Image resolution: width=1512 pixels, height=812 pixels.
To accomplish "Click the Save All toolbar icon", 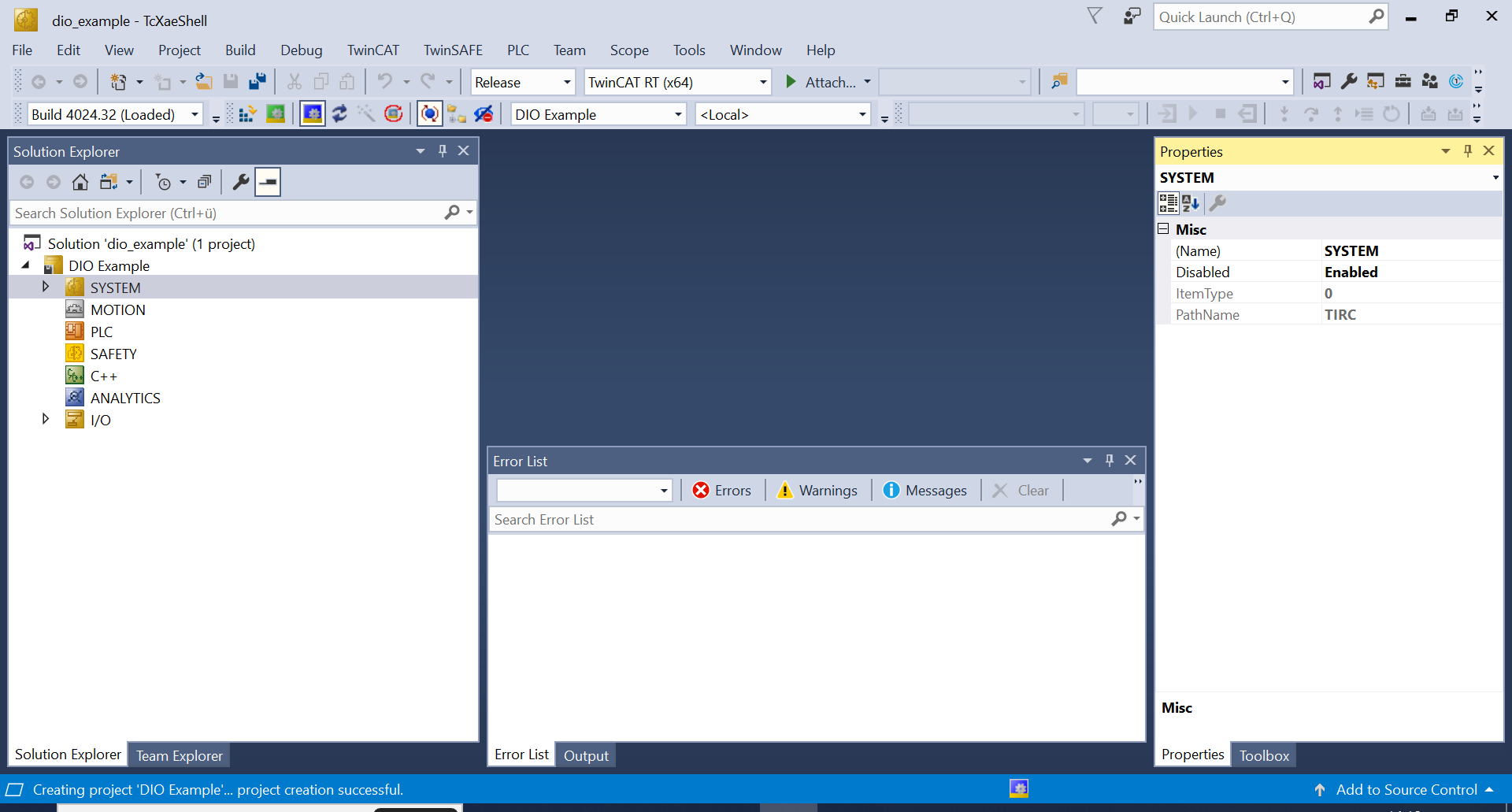I will pos(258,82).
